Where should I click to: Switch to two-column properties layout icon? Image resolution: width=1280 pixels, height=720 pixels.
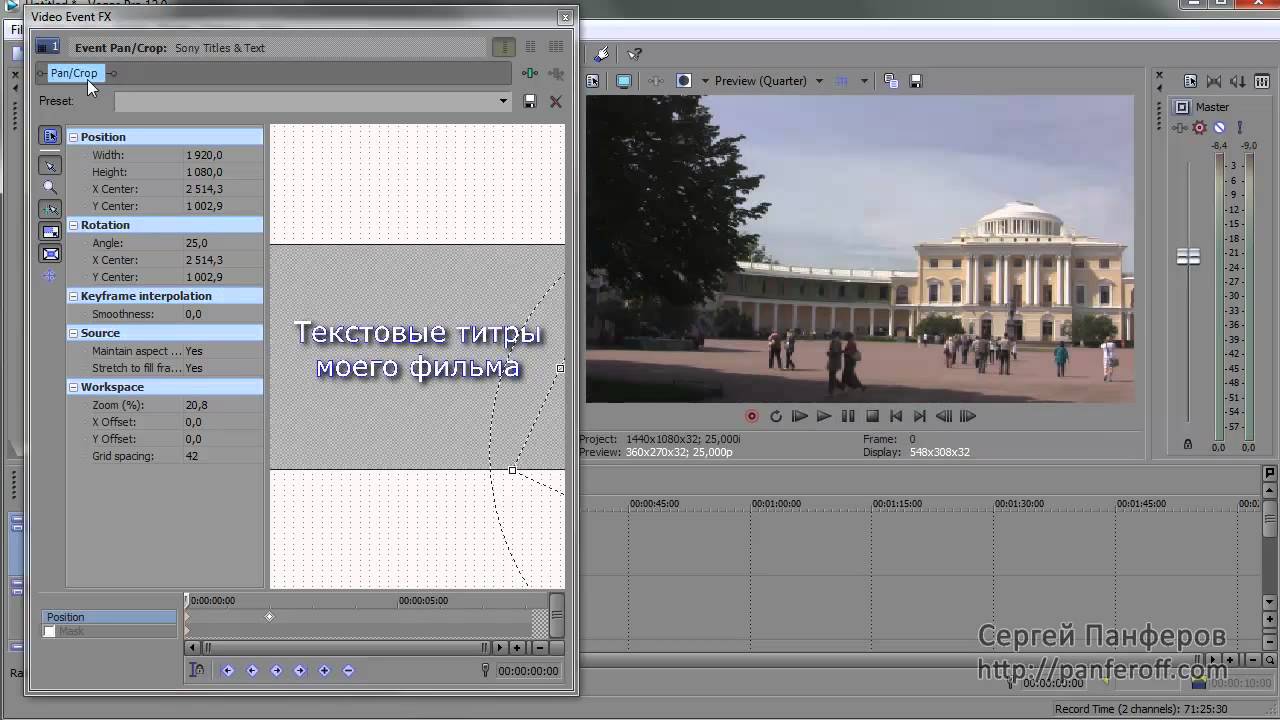530,47
